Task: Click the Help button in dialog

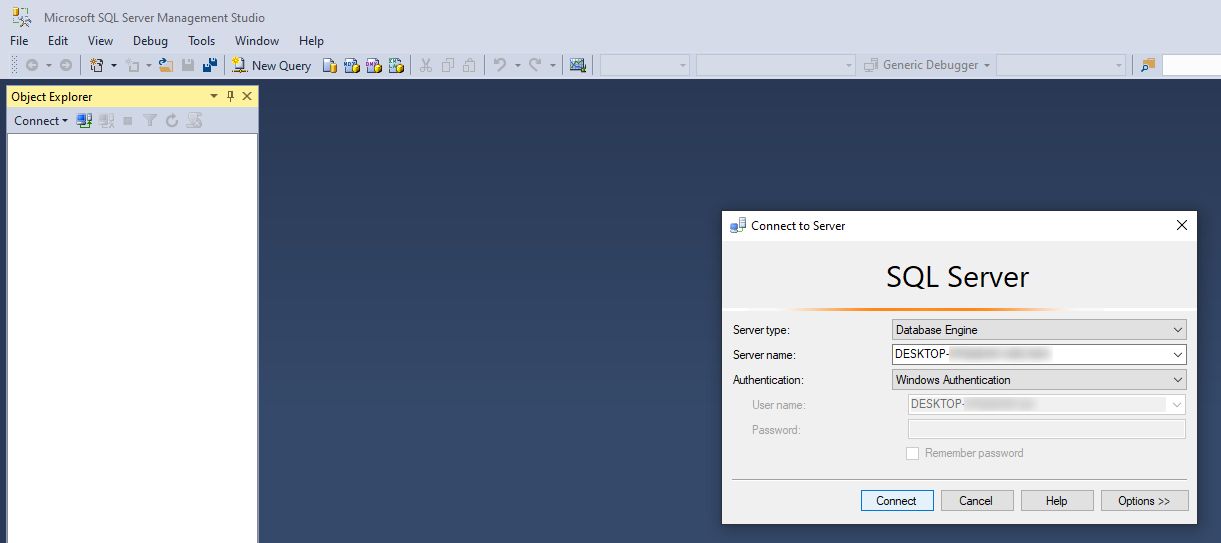Action: tap(1057, 501)
